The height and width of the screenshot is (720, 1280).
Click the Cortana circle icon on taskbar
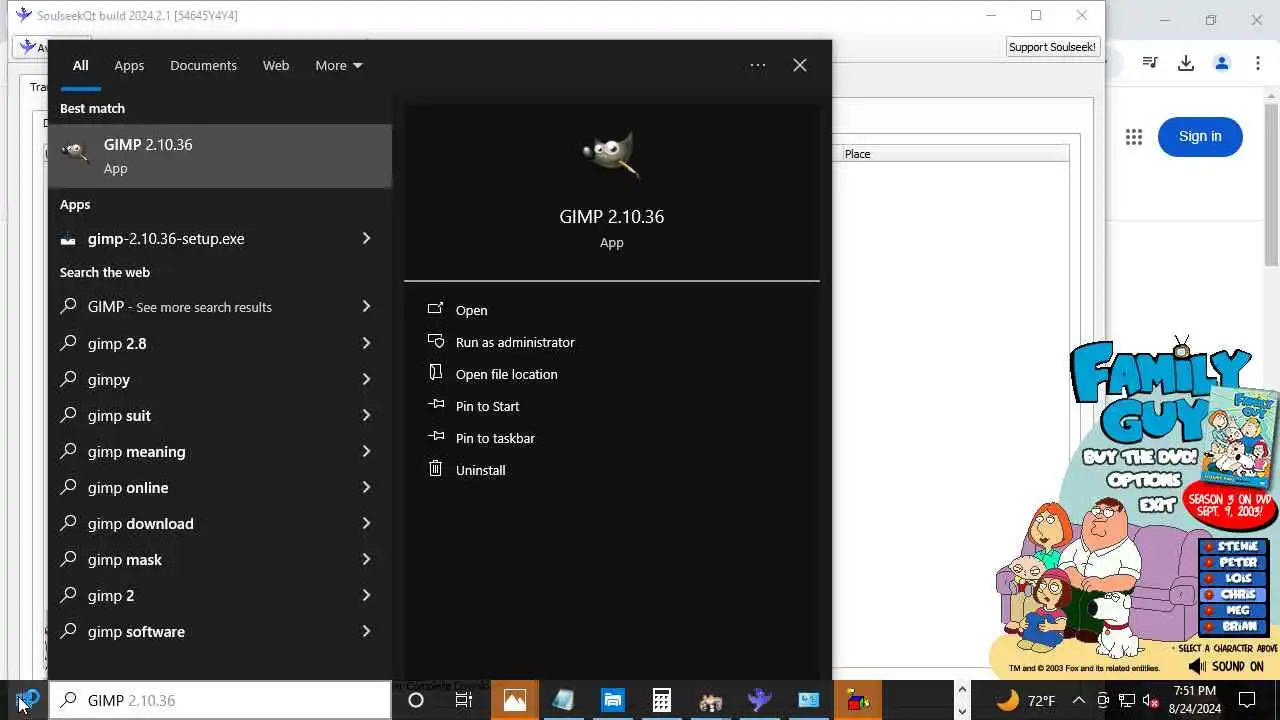[416, 700]
